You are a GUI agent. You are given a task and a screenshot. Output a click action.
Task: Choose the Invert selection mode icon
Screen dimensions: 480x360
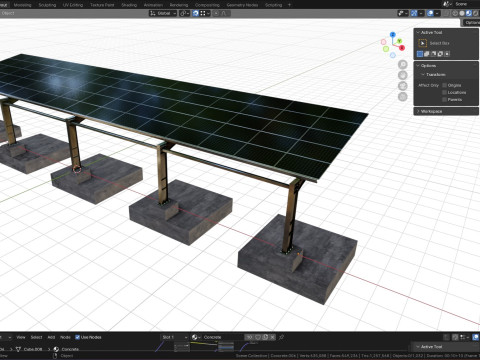440,54
